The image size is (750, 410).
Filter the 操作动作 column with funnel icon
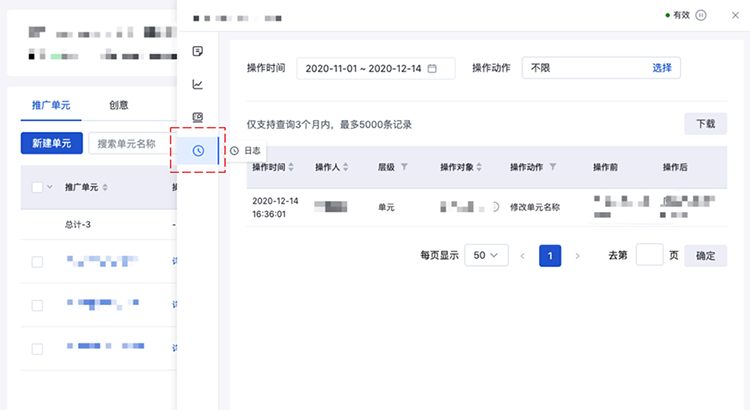553,167
